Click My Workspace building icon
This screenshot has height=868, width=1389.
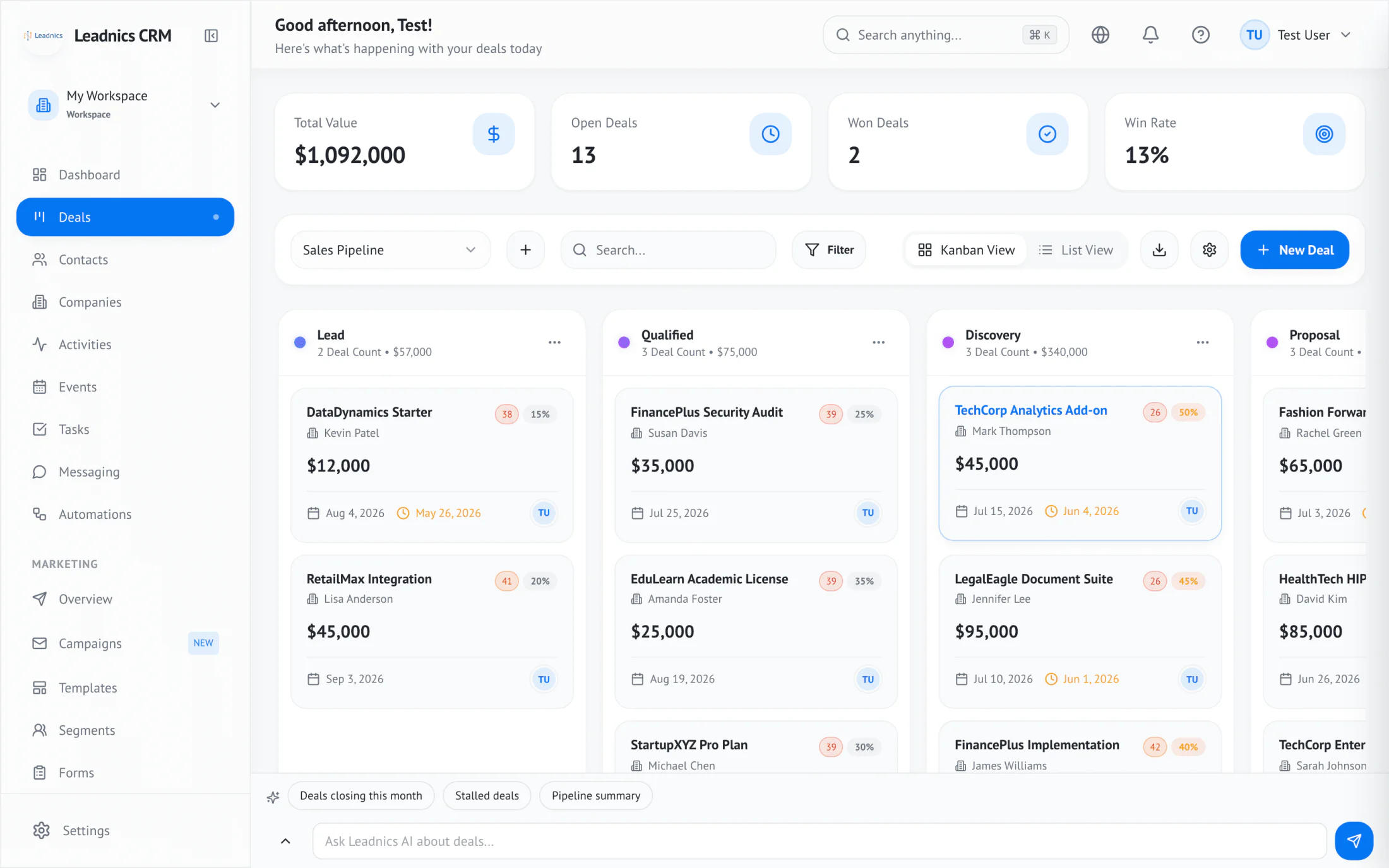tap(43, 104)
